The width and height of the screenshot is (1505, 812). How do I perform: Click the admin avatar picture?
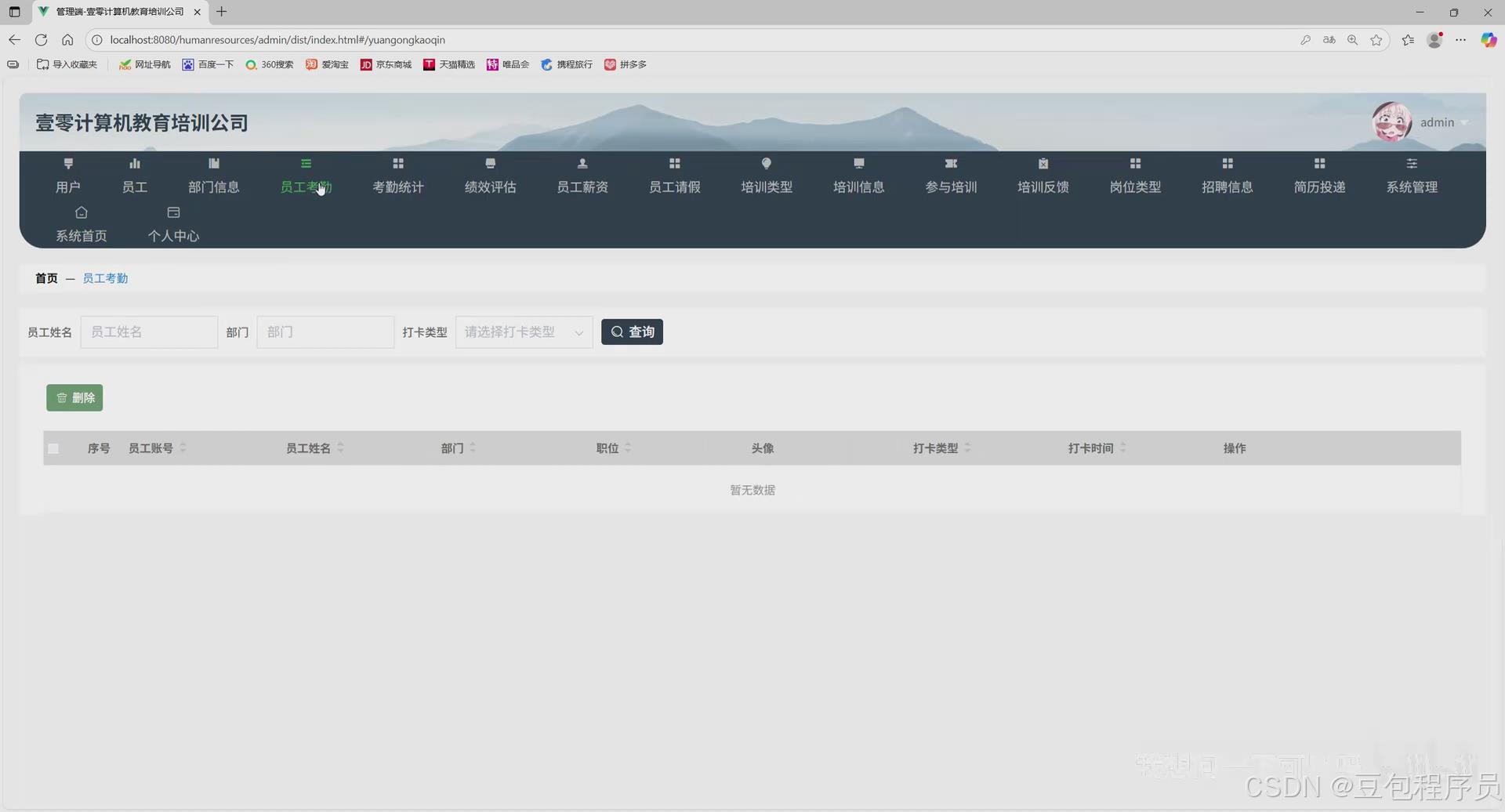click(x=1391, y=122)
